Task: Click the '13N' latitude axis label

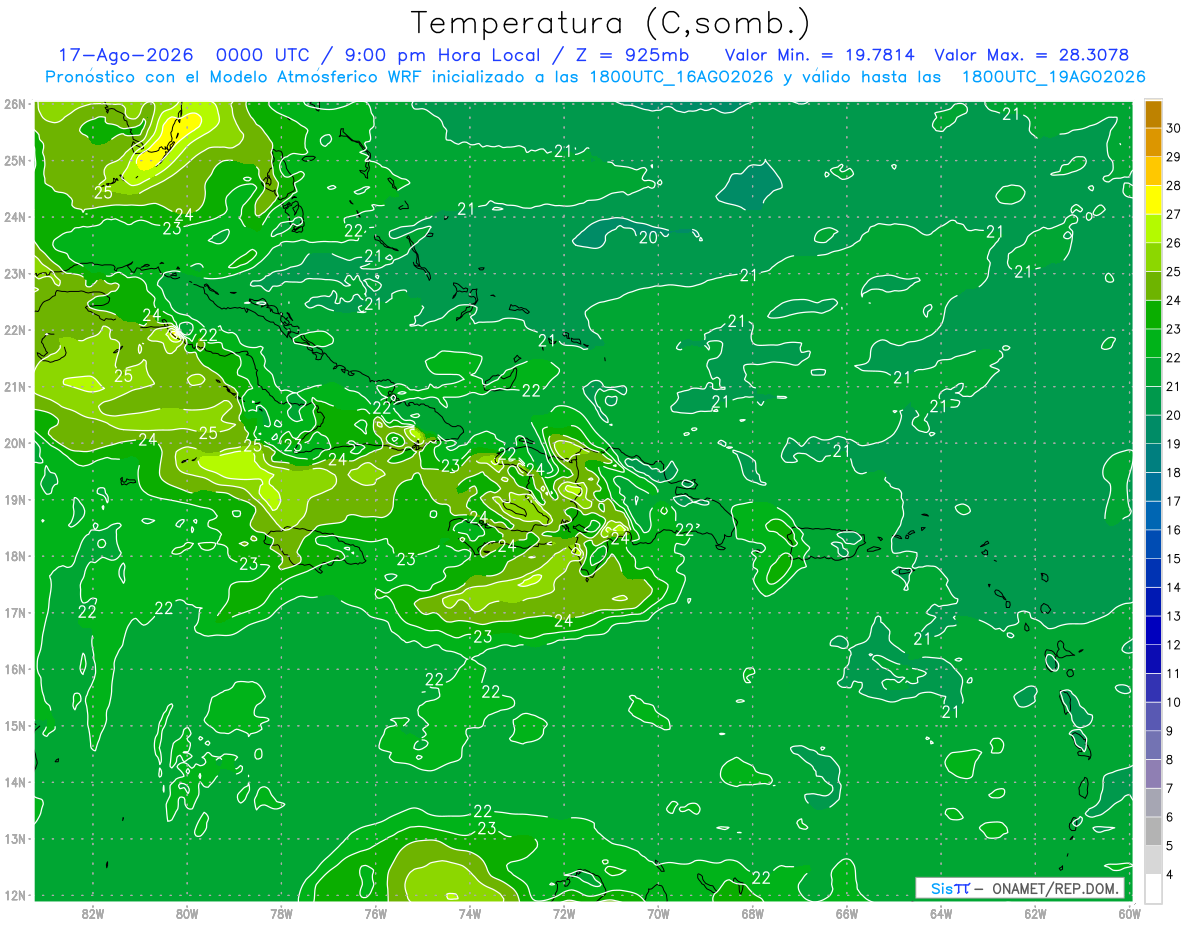Action: (14, 838)
